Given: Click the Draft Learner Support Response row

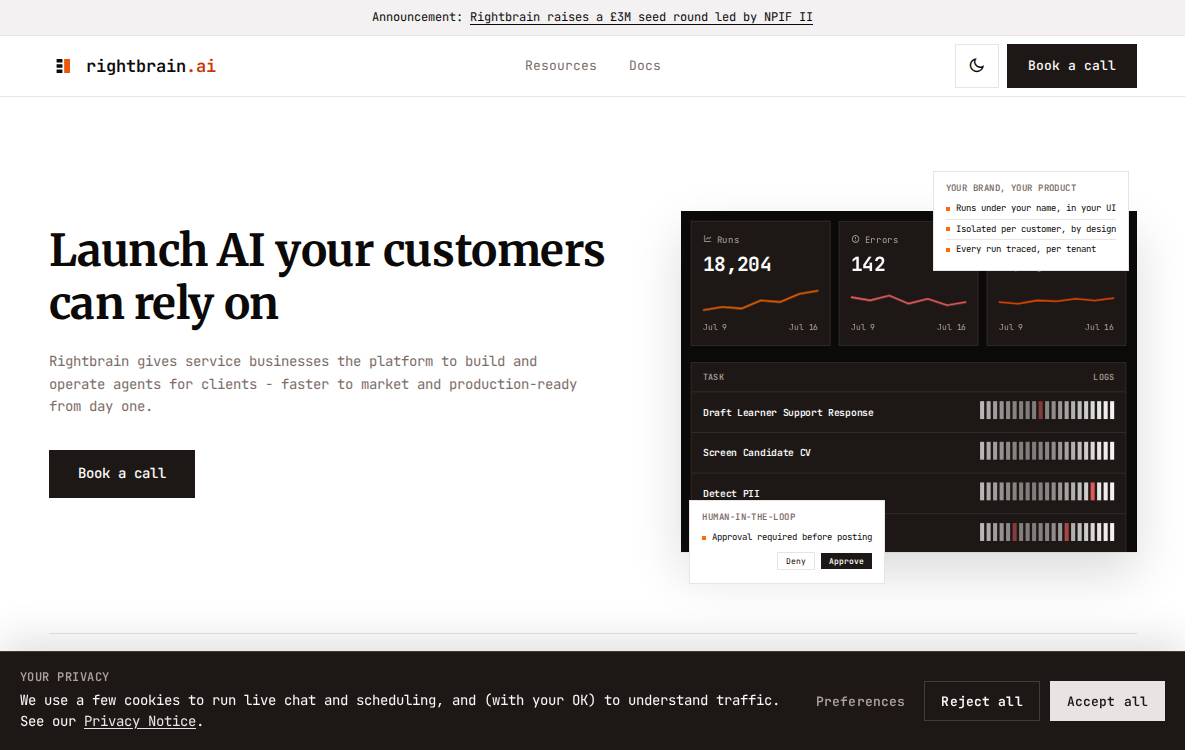Looking at the screenshot, I should (908, 412).
